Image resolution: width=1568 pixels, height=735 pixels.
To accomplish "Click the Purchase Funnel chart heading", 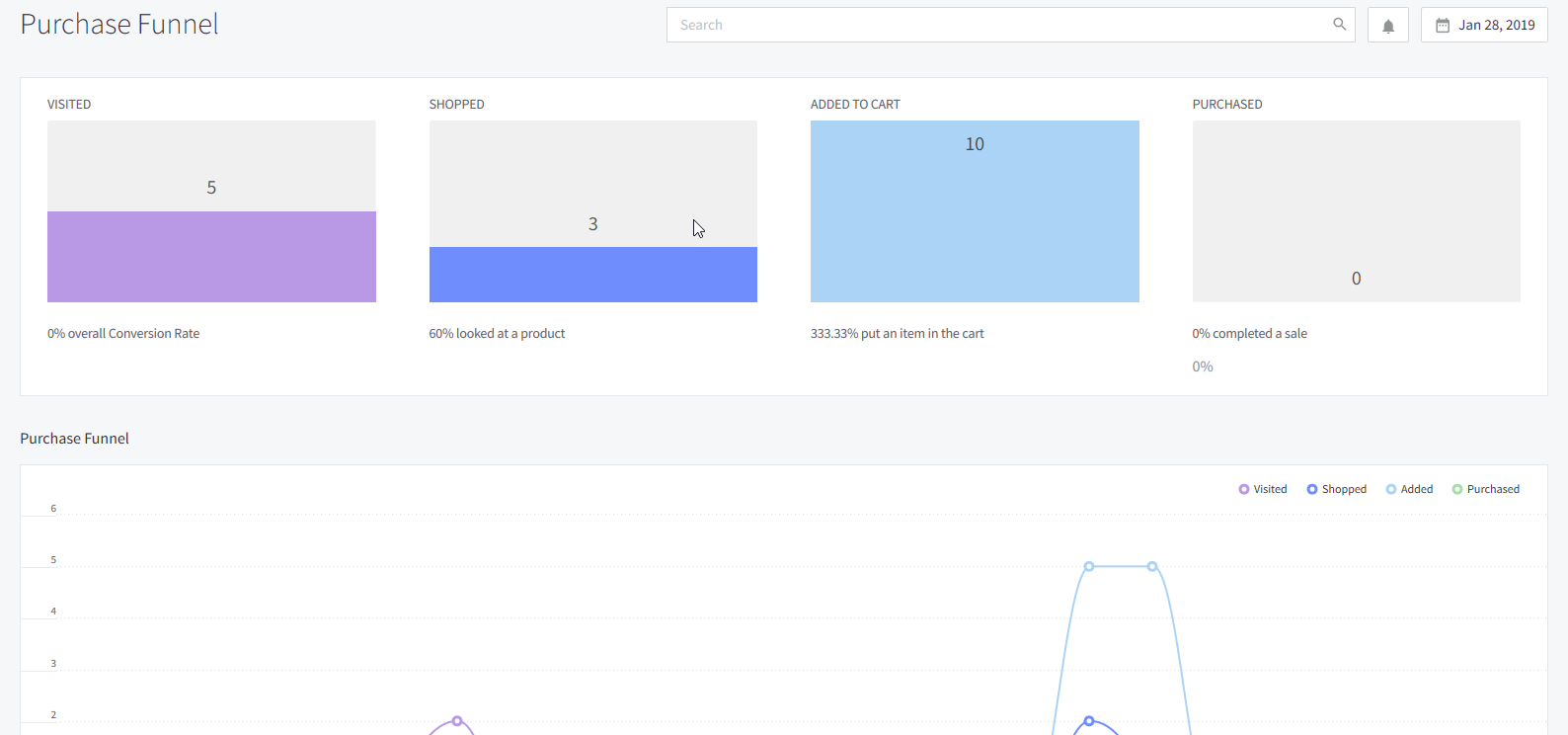I will pyautogui.click(x=75, y=439).
